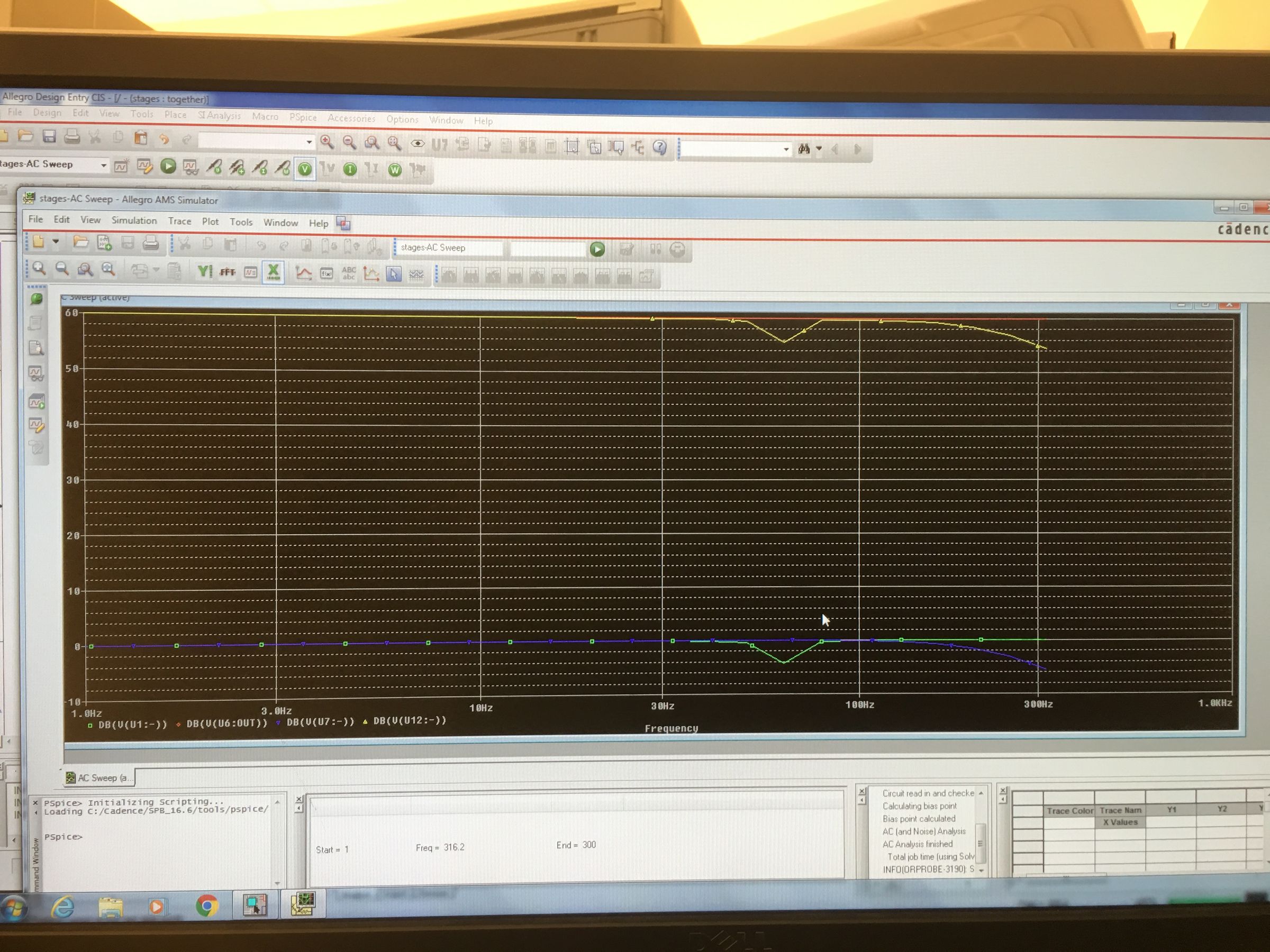Open the Simulation menu
1270x952 pixels.
click(134, 221)
